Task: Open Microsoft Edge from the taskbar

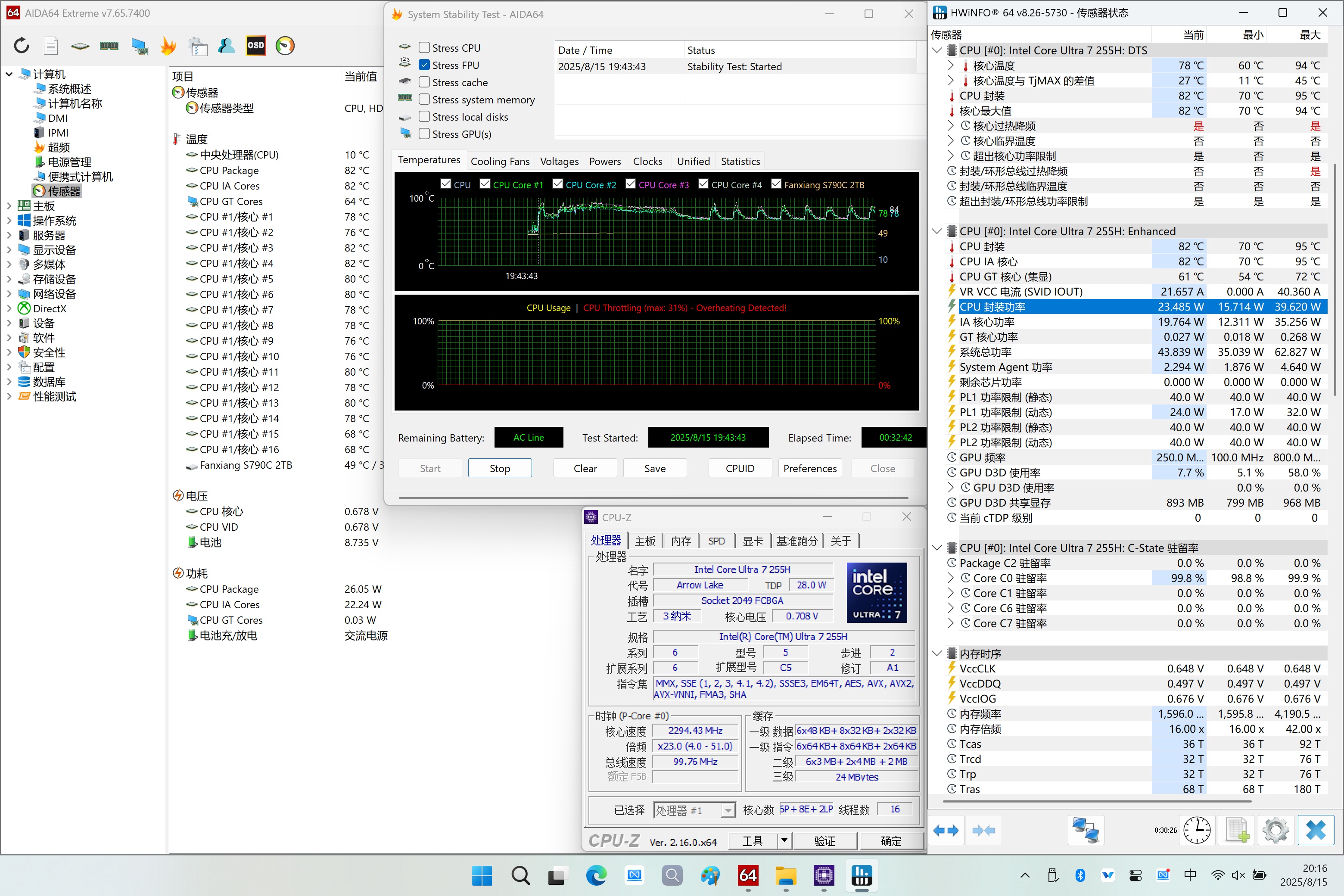Action: (596, 875)
